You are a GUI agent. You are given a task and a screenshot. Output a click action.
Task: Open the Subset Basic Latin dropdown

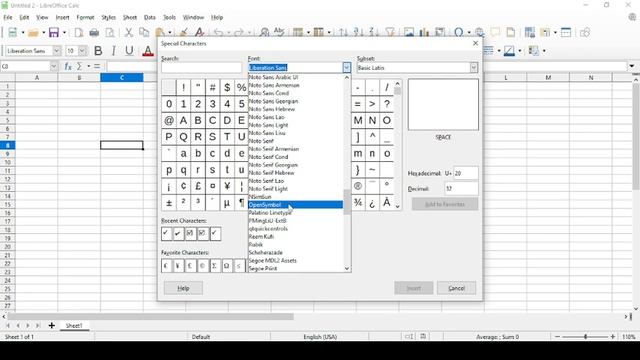(x=473, y=68)
